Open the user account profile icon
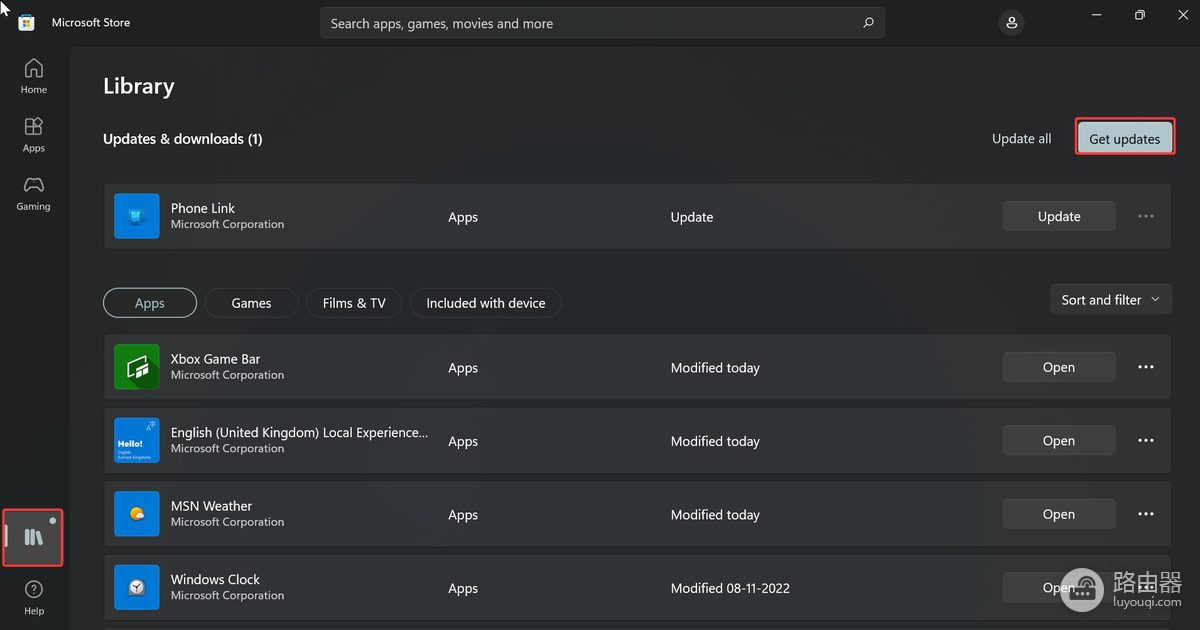 [x=1011, y=23]
